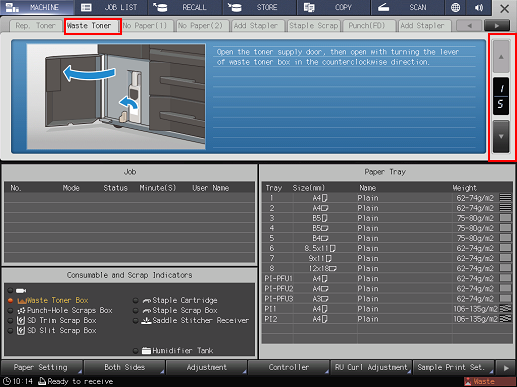Image resolution: width=517 pixels, height=387 pixels.
Task: Switch to the JOB LIST tab
Action: pyautogui.click(x=111, y=7)
